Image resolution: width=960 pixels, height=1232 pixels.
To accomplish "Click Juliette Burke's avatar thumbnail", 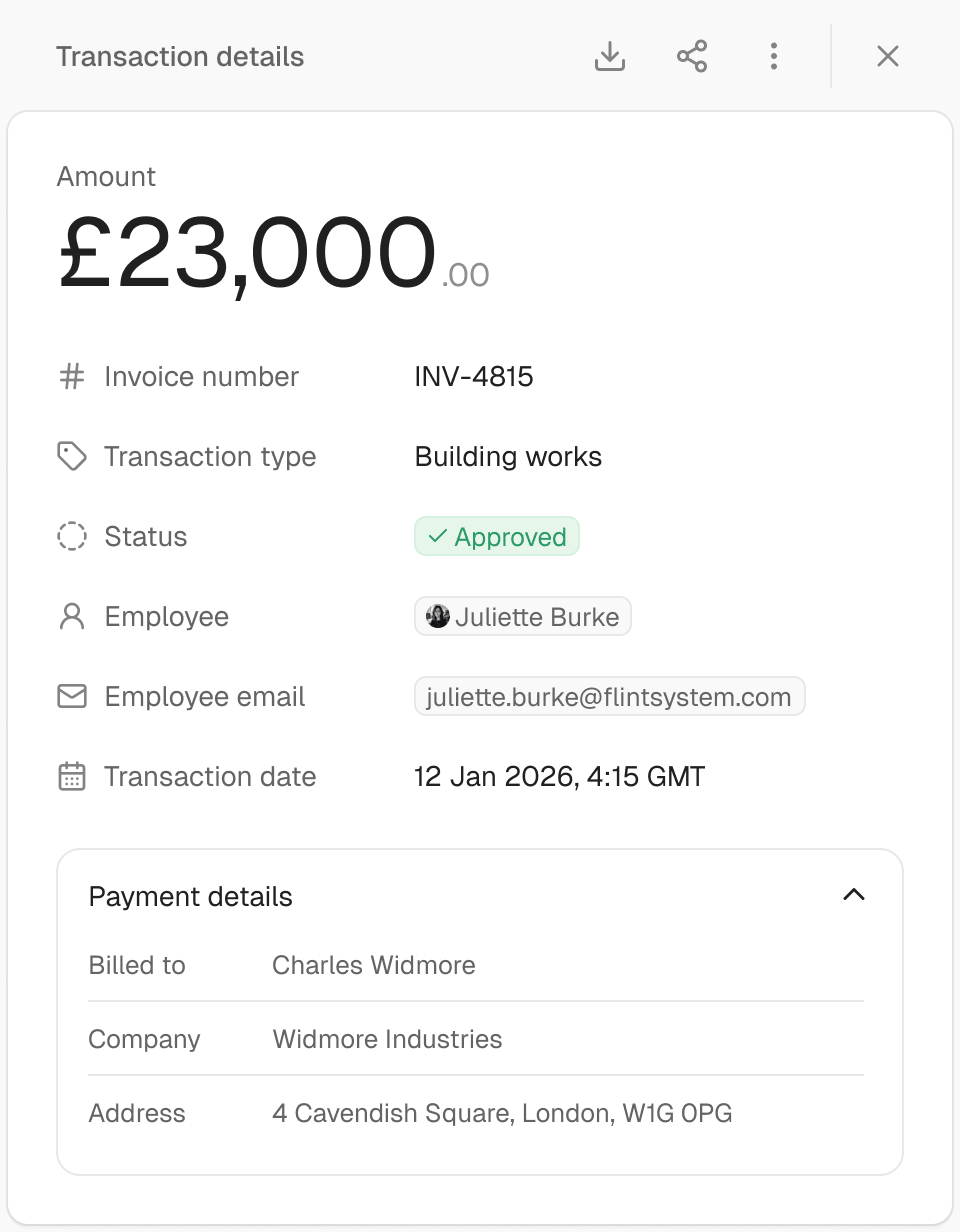I will click(x=438, y=617).
